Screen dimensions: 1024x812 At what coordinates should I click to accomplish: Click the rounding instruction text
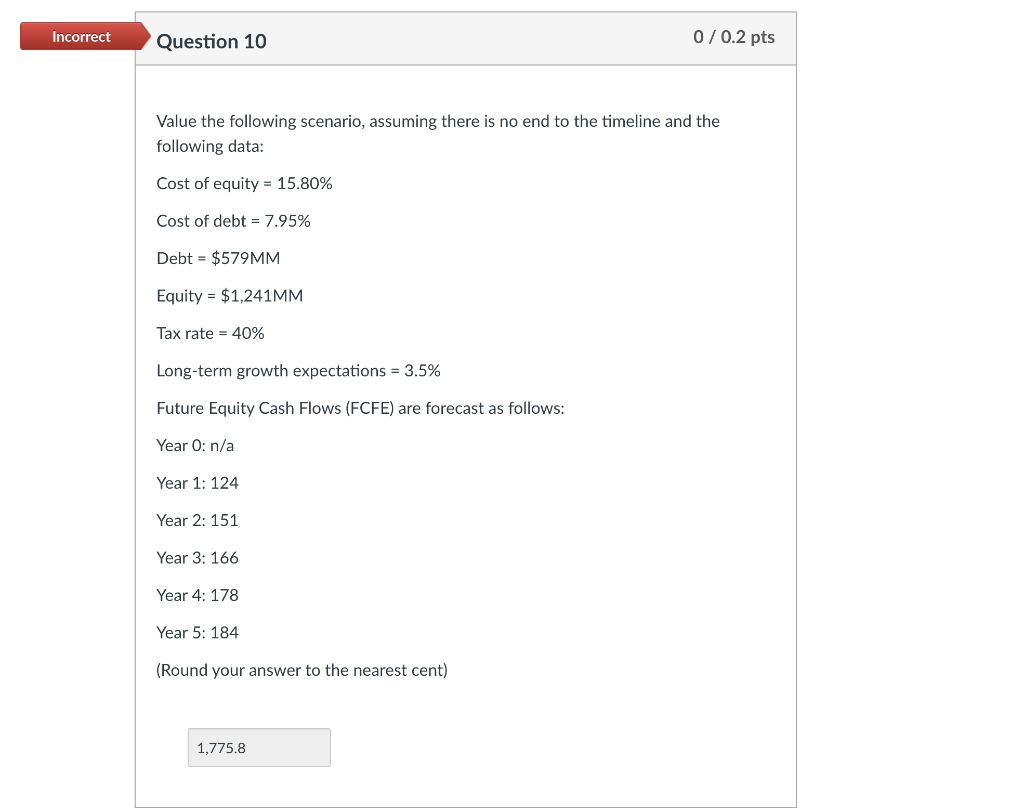(x=301, y=670)
